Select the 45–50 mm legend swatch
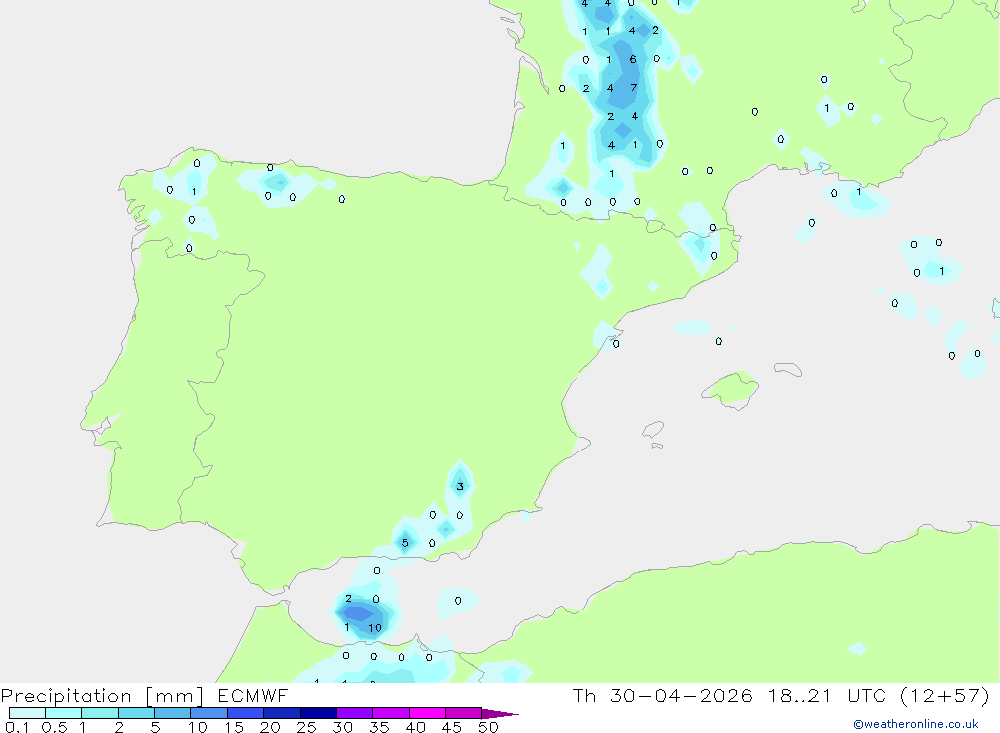The width and height of the screenshot is (1000, 733). coord(463,713)
